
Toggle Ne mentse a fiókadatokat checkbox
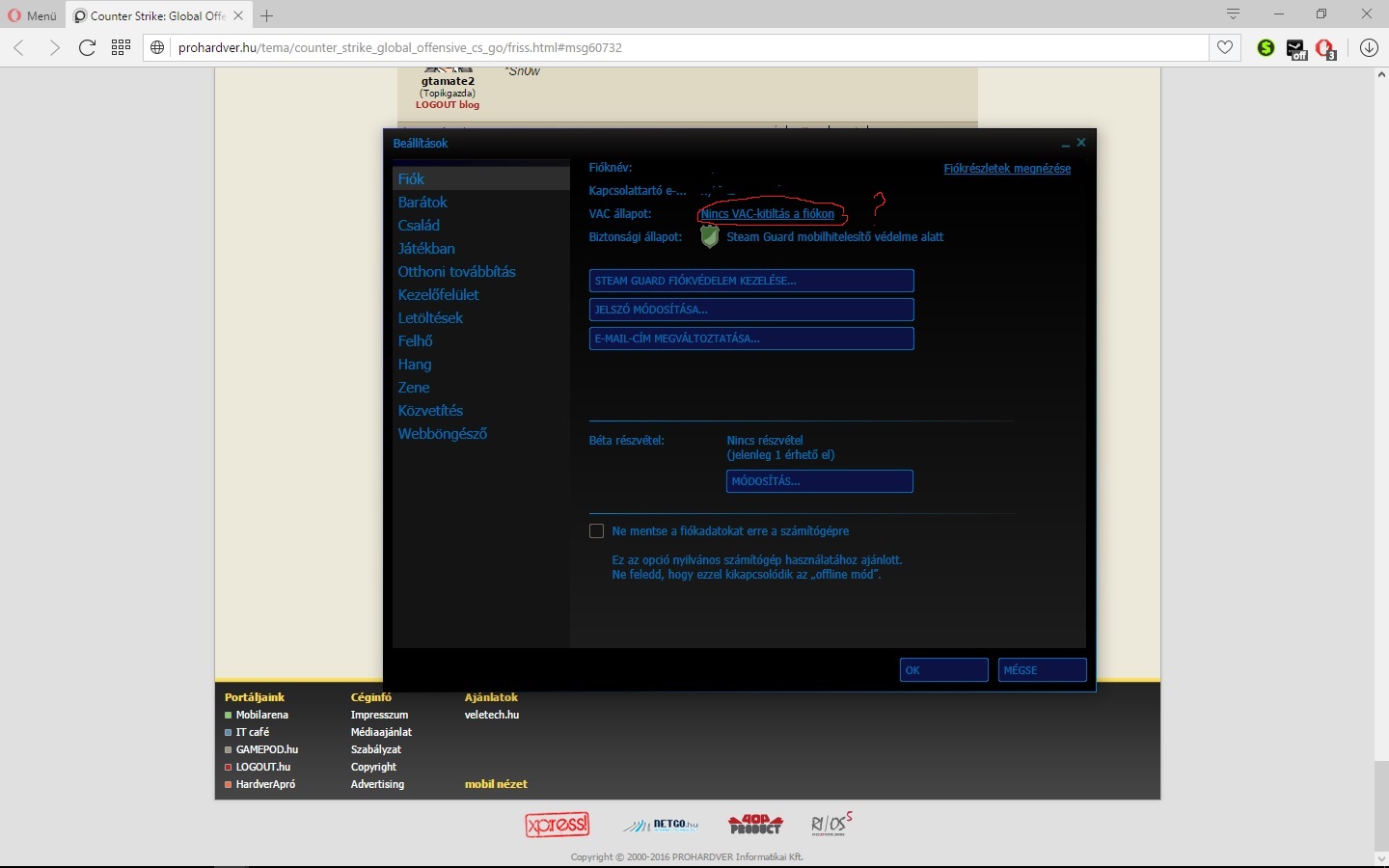[x=596, y=531]
